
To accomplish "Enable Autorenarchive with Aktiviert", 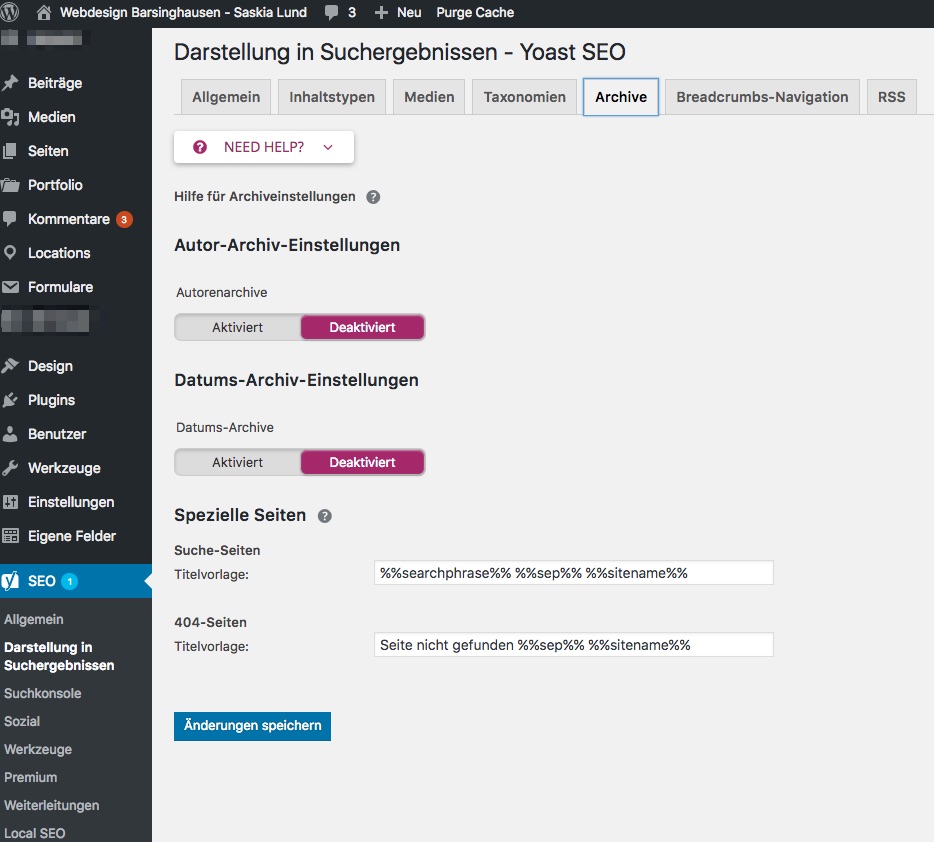I will pyautogui.click(x=237, y=328).
